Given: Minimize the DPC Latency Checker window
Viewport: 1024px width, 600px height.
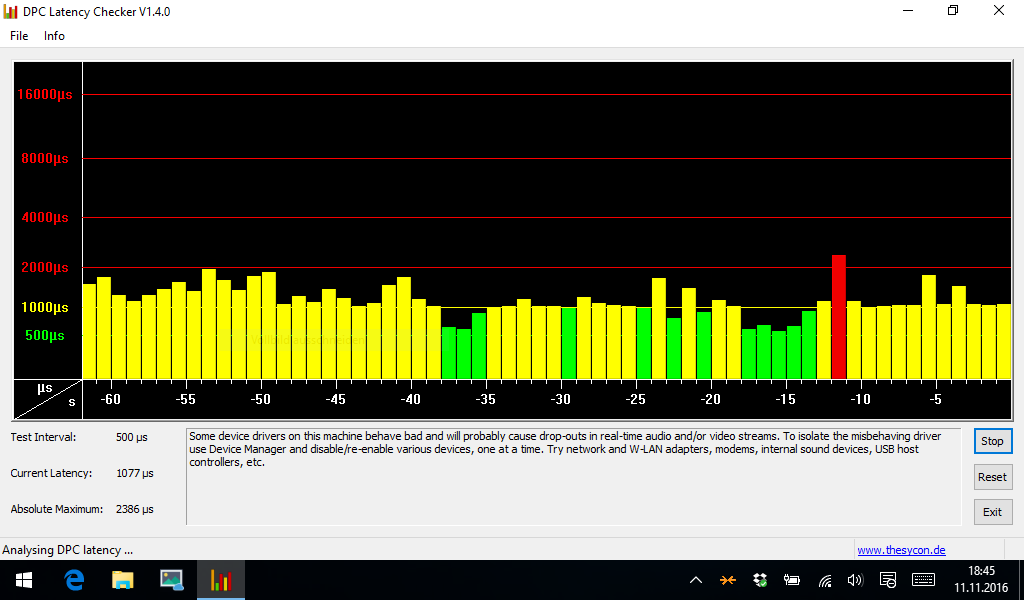Looking at the screenshot, I should 908,11.
